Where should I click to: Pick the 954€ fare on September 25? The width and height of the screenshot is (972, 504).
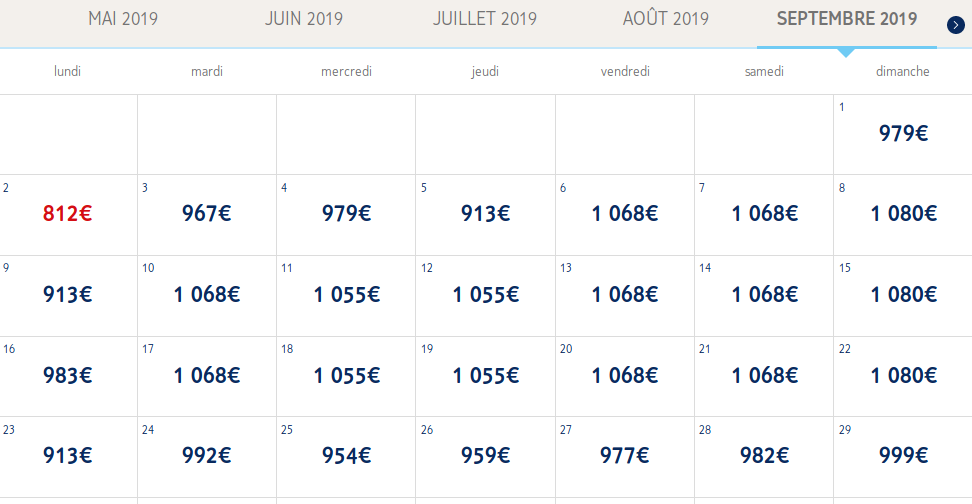pos(346,455)
